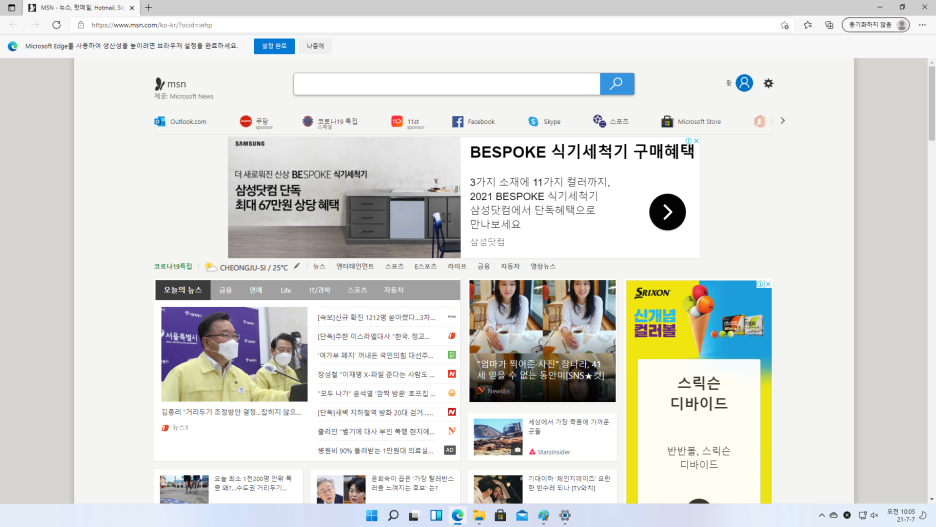Click the browser address bar URL
This screenshot has width=936, height=527.
point(152,25)
